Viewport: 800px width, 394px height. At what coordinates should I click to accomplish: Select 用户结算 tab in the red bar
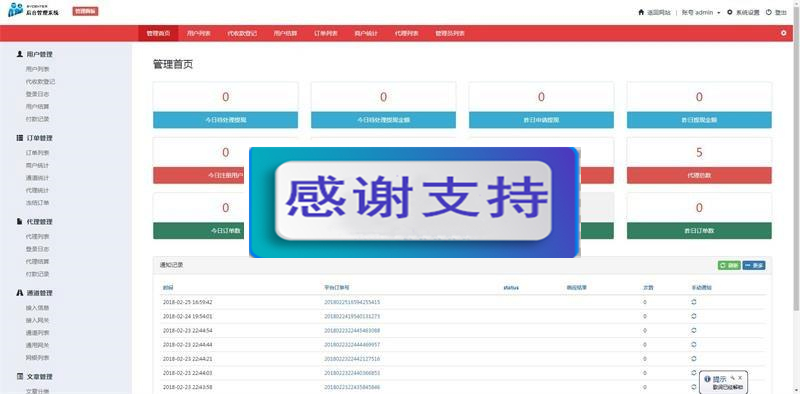[285, 33]
